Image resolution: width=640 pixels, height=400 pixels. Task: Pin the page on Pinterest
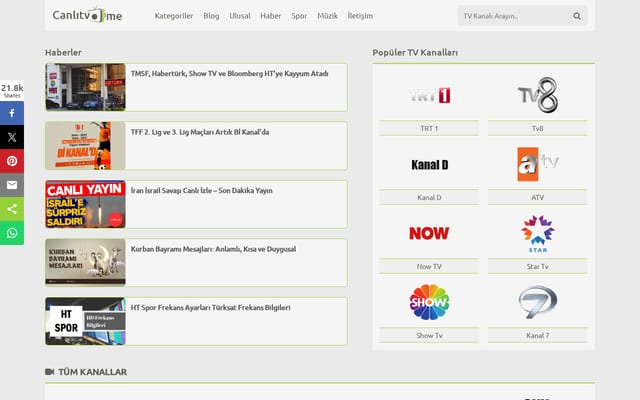[x=12, y=161]
